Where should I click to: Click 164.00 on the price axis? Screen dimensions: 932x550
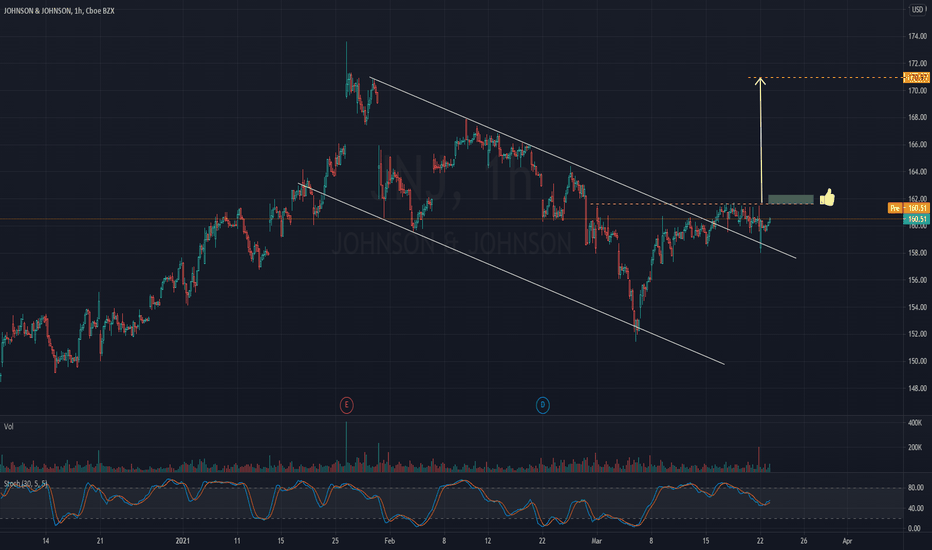917,172
